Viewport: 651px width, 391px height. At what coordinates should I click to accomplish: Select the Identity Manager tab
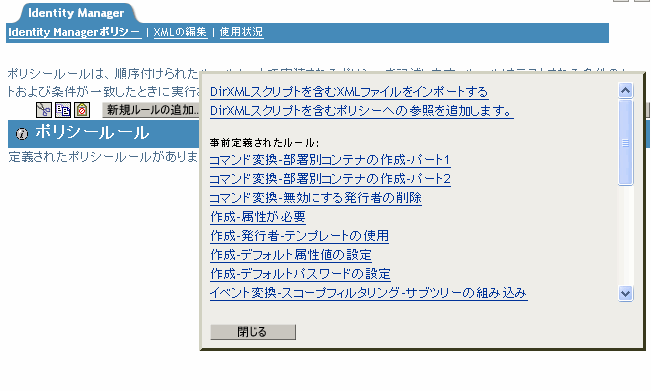(x=76, y=13)
